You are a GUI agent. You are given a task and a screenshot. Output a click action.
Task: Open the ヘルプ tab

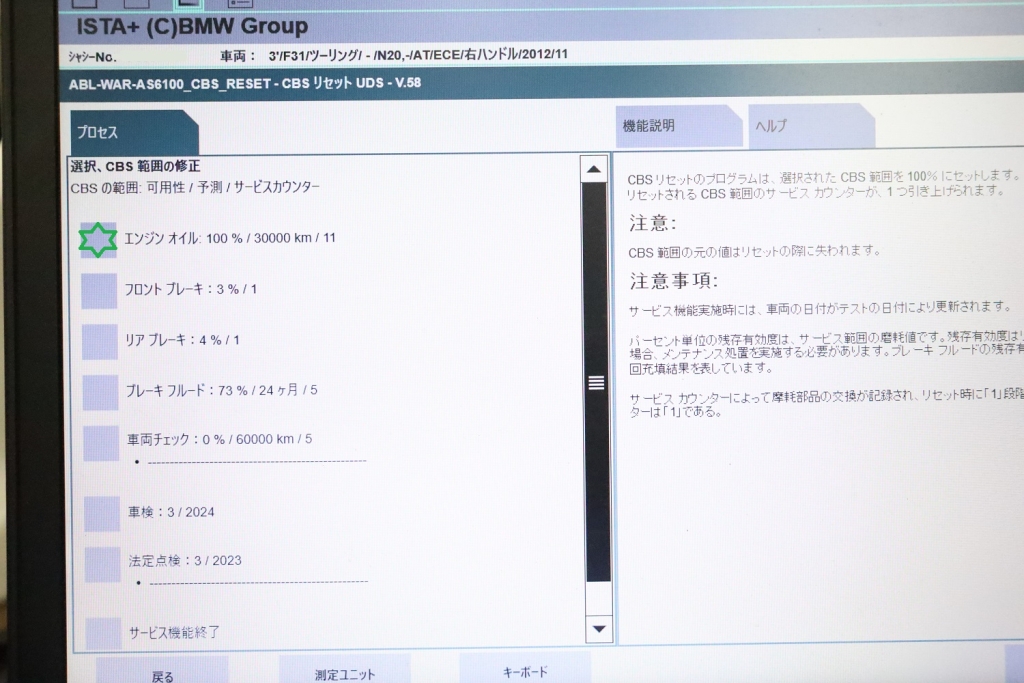point(810,125)
